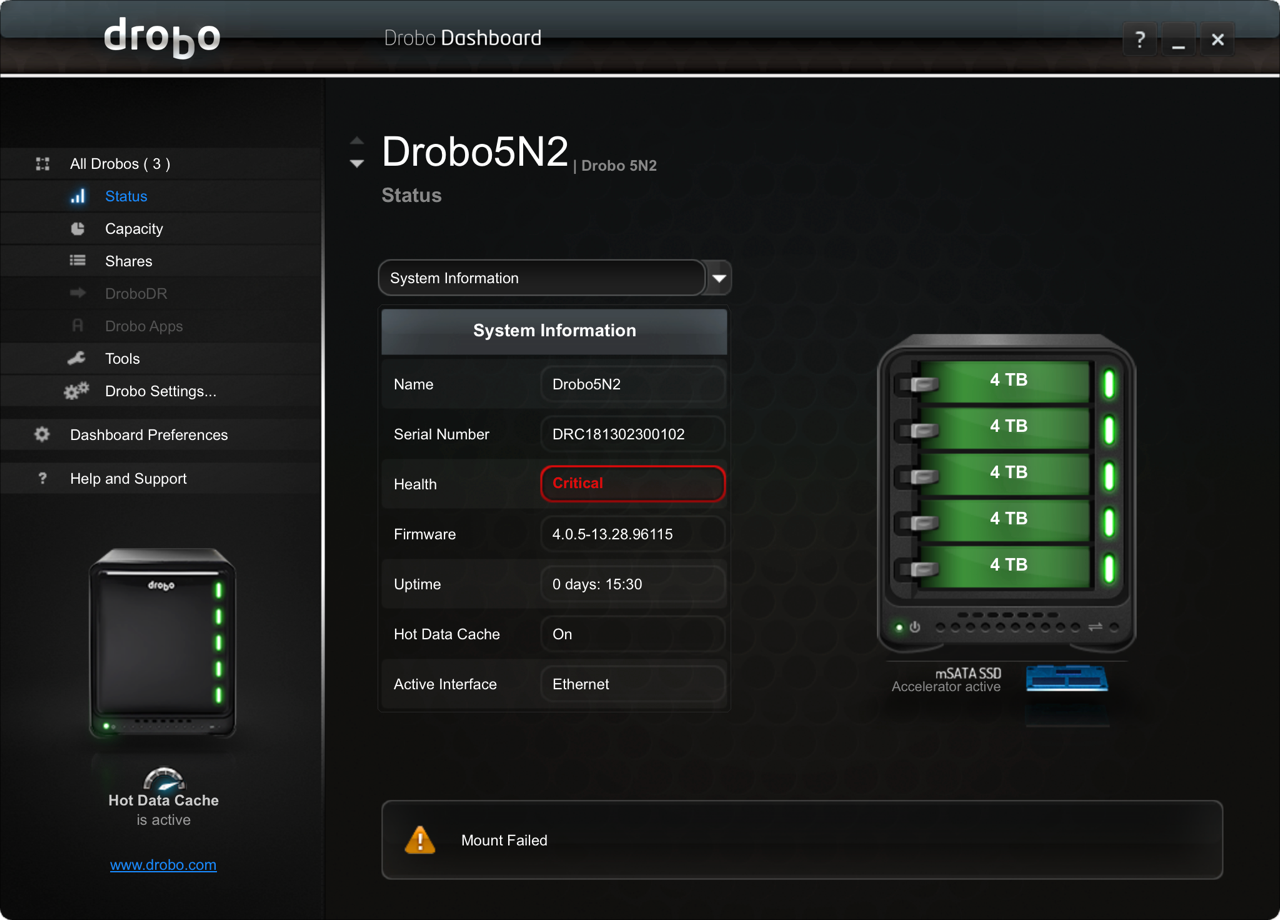
Task: Click the Mount Failed message
Action: pos(504,841)
